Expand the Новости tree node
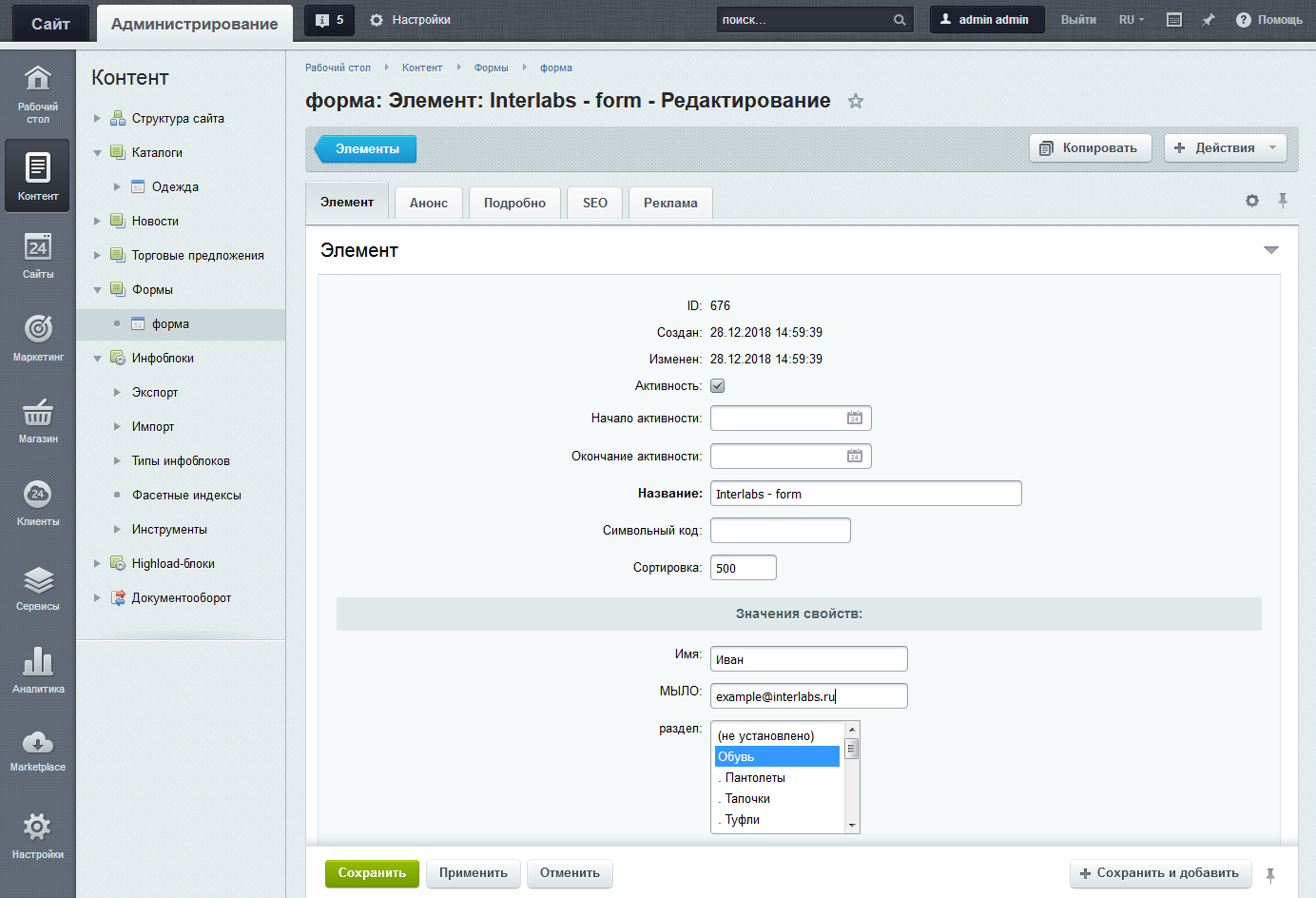 97,222
